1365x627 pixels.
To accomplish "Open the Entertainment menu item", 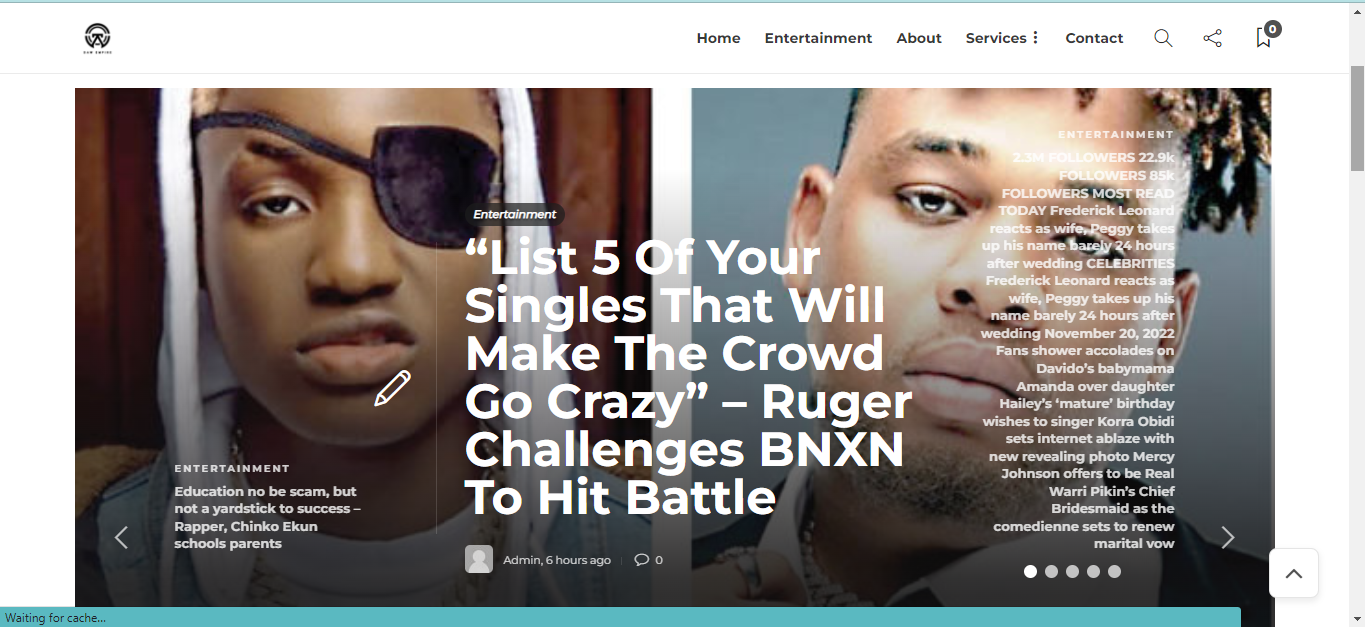I will pyautogui.click(x=818, y=38).
